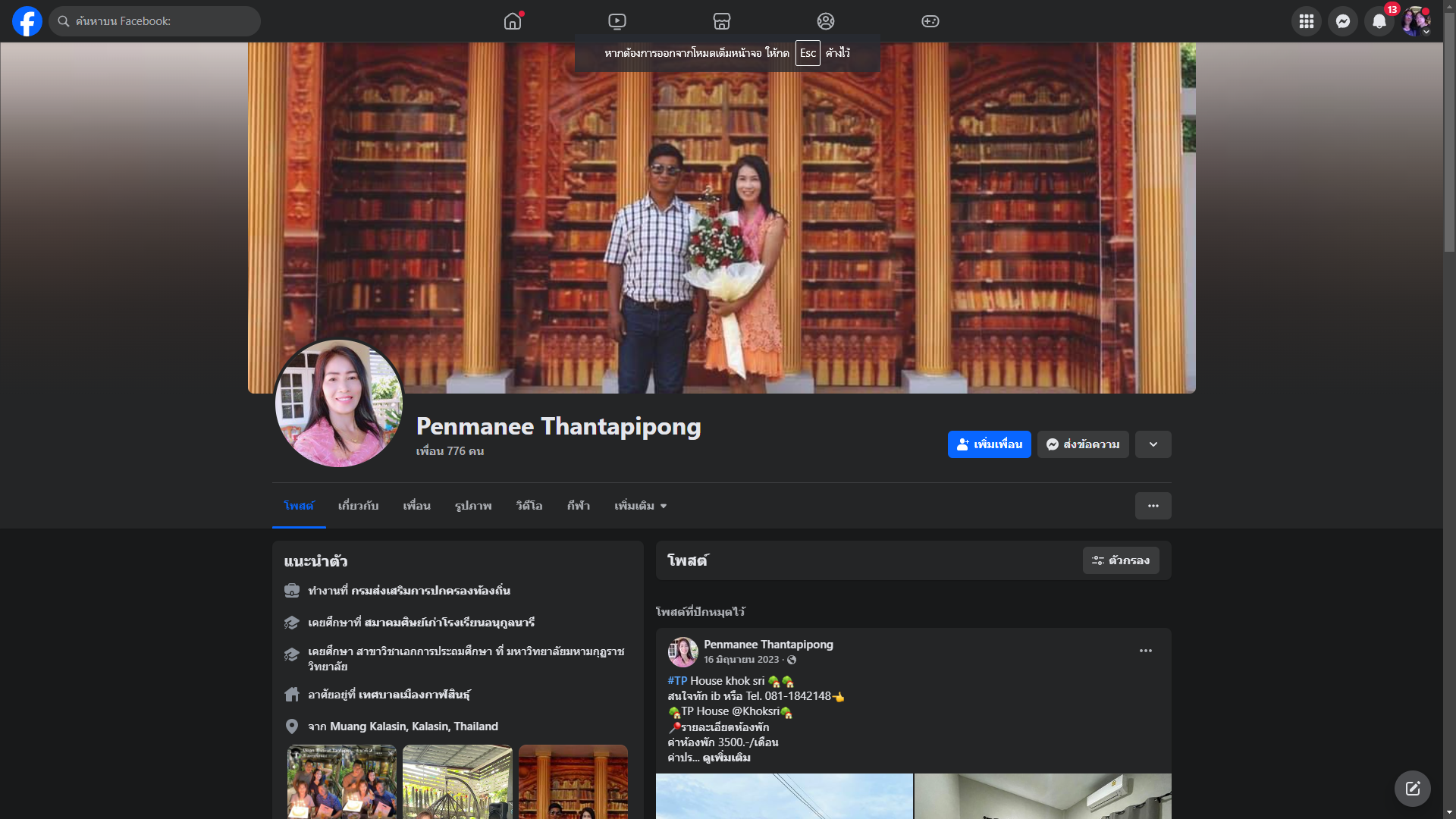This screenshot has width=1456, height=819.
Task: Open notifications bell with 13 badge
Action: pyautogui.click(x=1379, y=21)
